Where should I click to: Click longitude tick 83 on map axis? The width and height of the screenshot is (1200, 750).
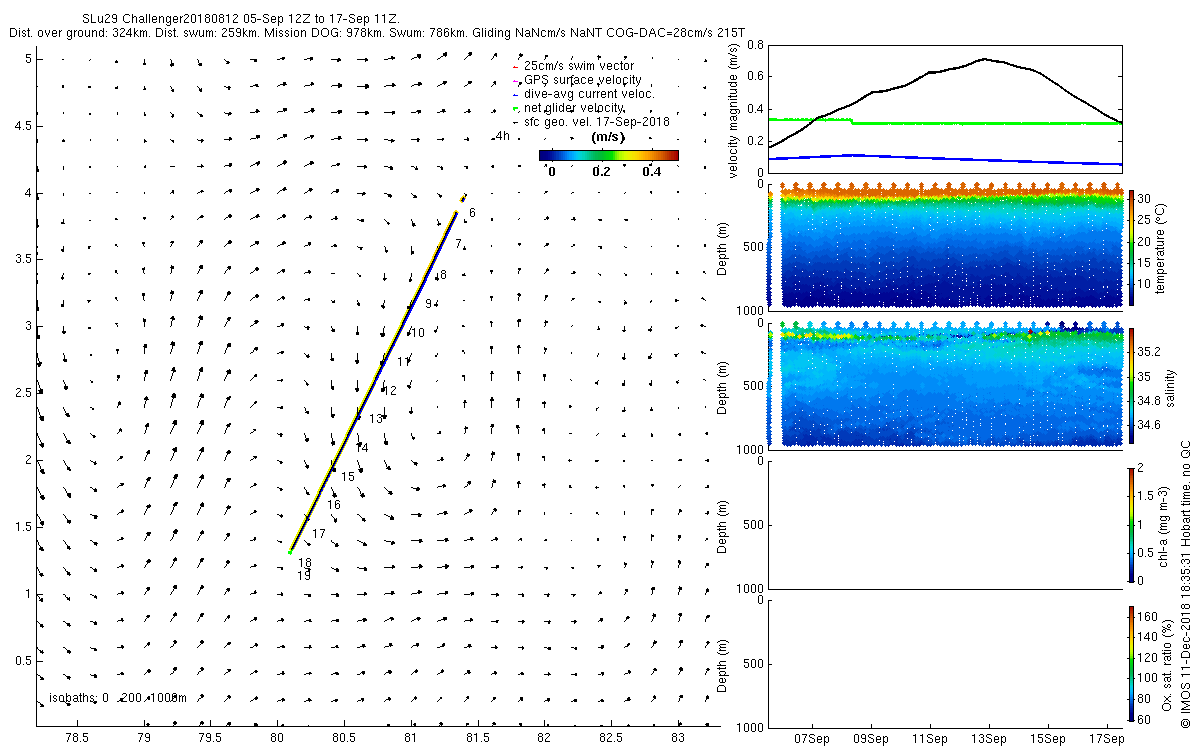678,739
